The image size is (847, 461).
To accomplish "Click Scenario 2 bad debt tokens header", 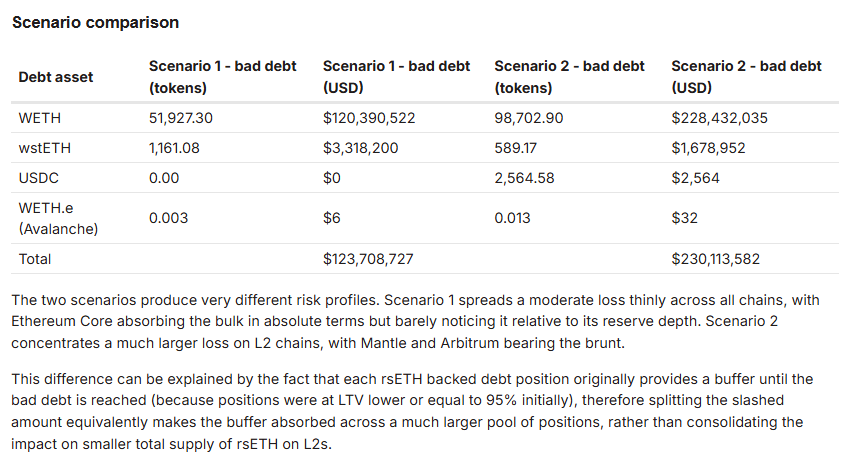I will coord(569,76).
